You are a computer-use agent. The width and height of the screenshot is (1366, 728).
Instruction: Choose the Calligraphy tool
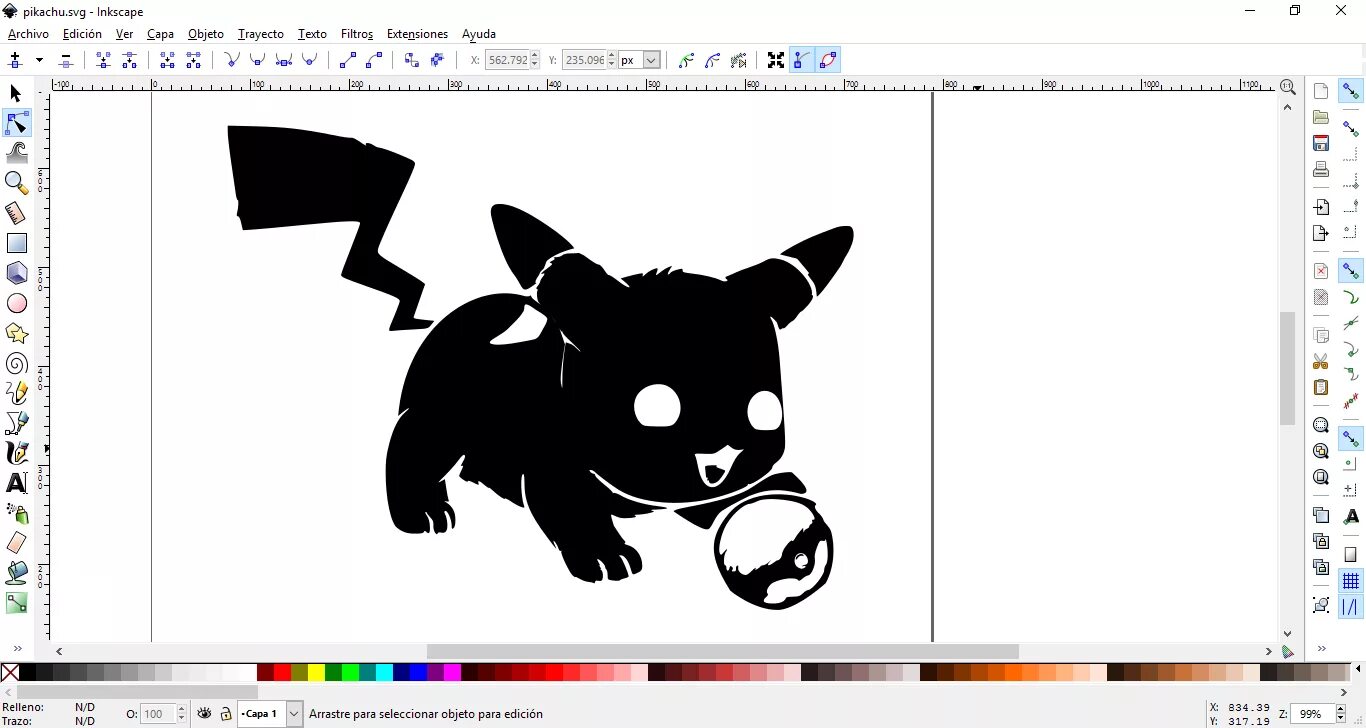16,453
